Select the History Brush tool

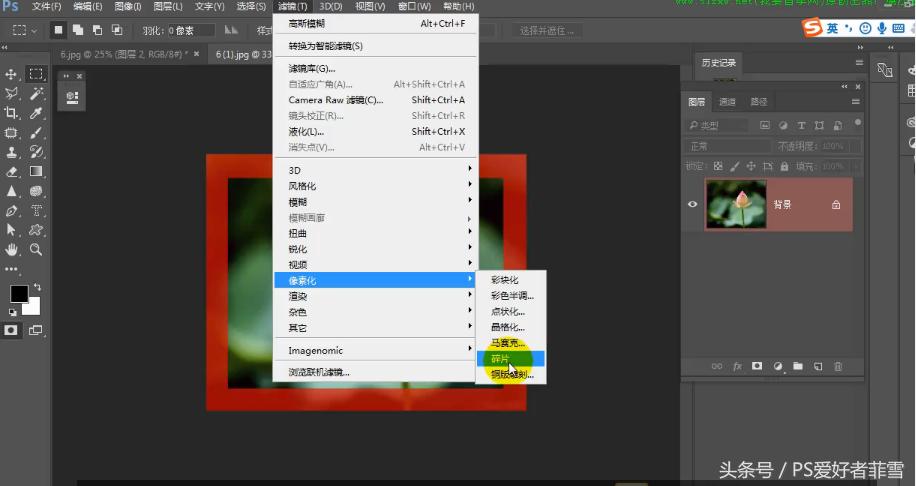coord(36,152)
